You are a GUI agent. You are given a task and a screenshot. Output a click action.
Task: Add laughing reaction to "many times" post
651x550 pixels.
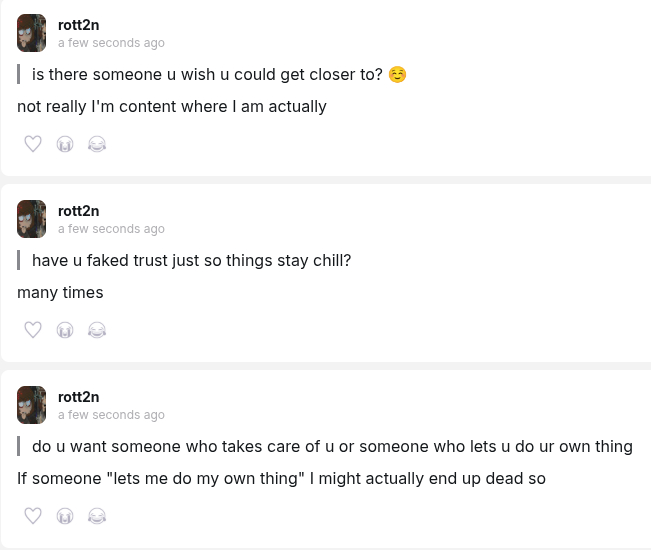pos(97,330)
